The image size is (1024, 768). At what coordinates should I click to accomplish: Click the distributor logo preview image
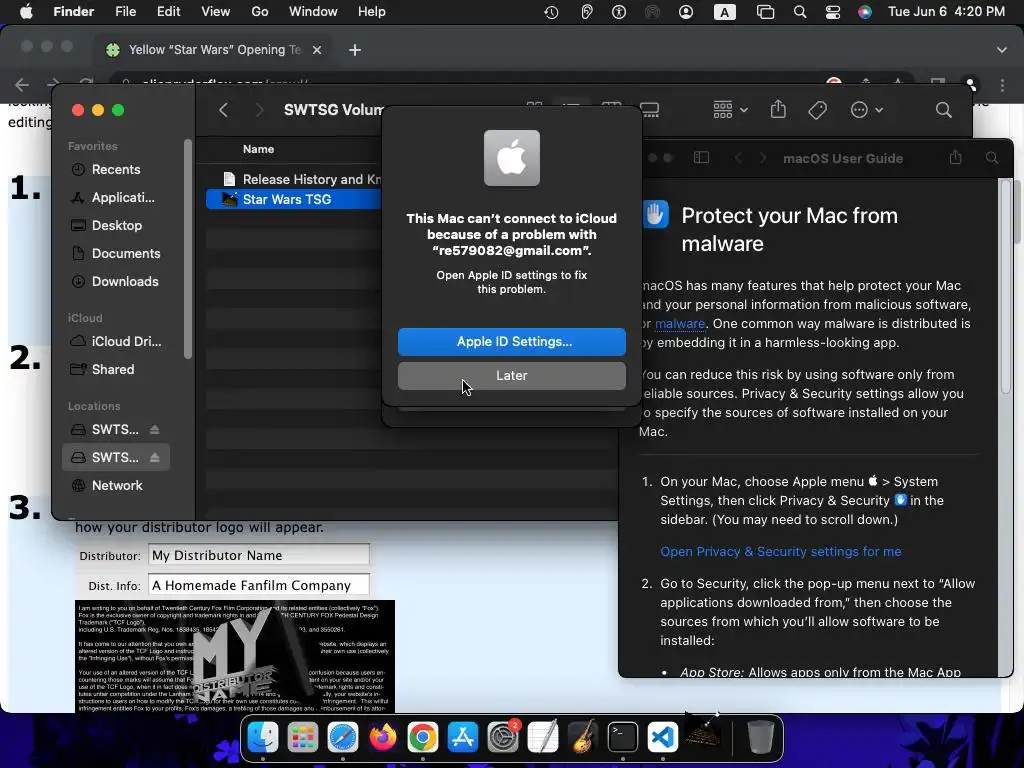tap(235, 656)
